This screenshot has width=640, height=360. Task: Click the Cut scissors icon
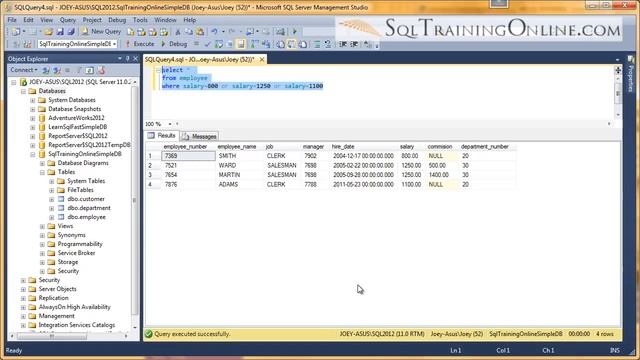click(x=178, y=31)
